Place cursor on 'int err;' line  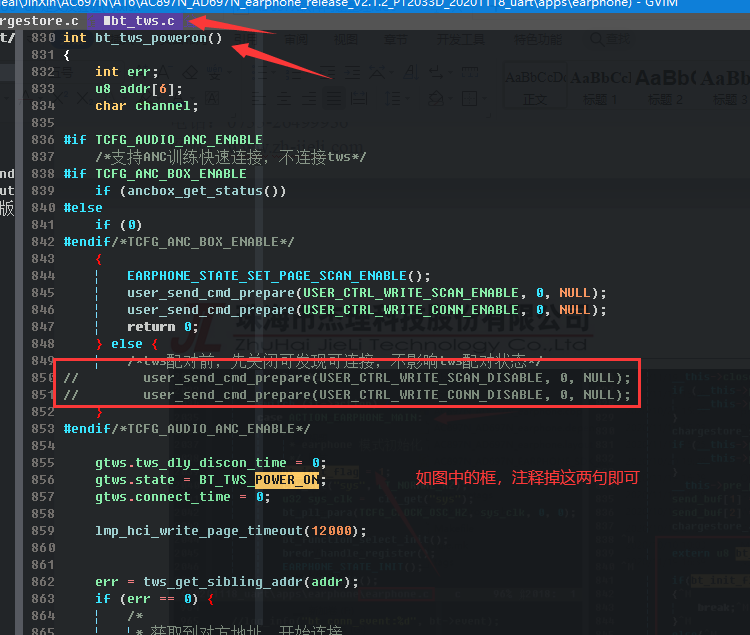[x=126, y=72]
